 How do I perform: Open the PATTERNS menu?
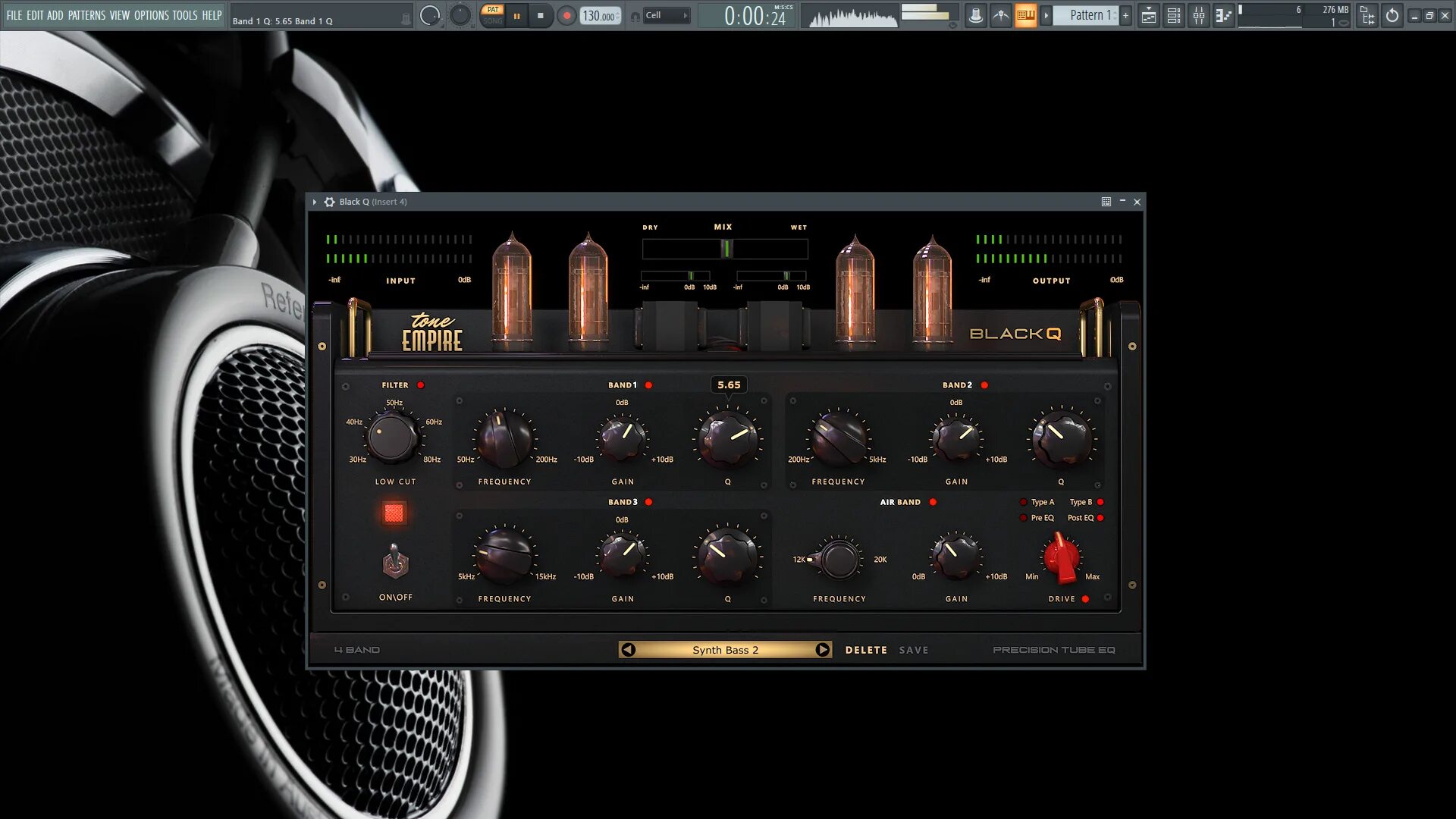click(86, 15)
